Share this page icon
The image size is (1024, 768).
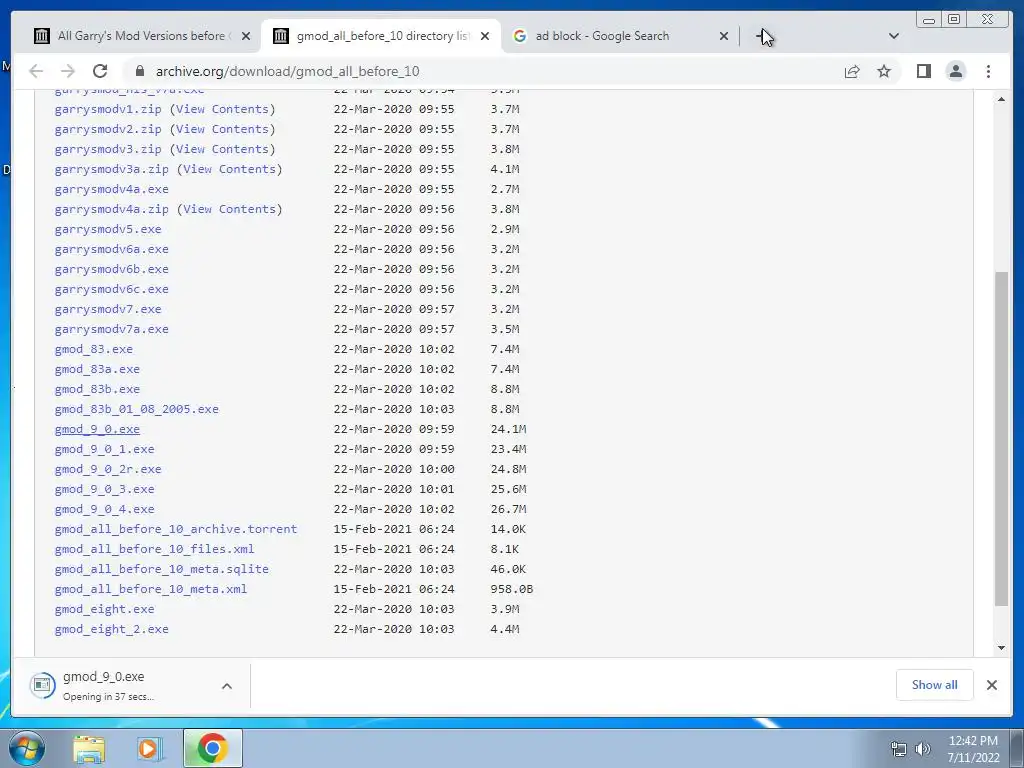click(852, 71)
